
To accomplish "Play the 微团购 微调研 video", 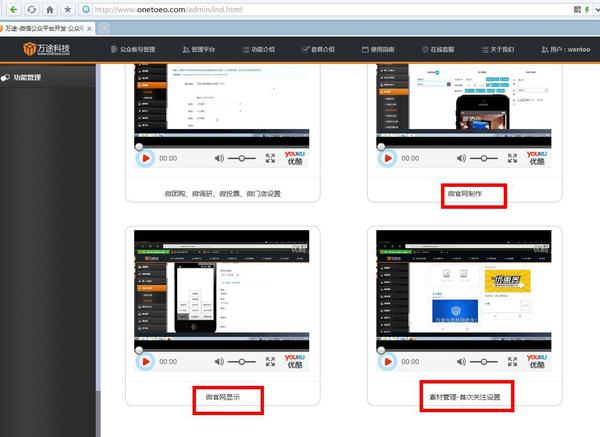I will 145,158.
